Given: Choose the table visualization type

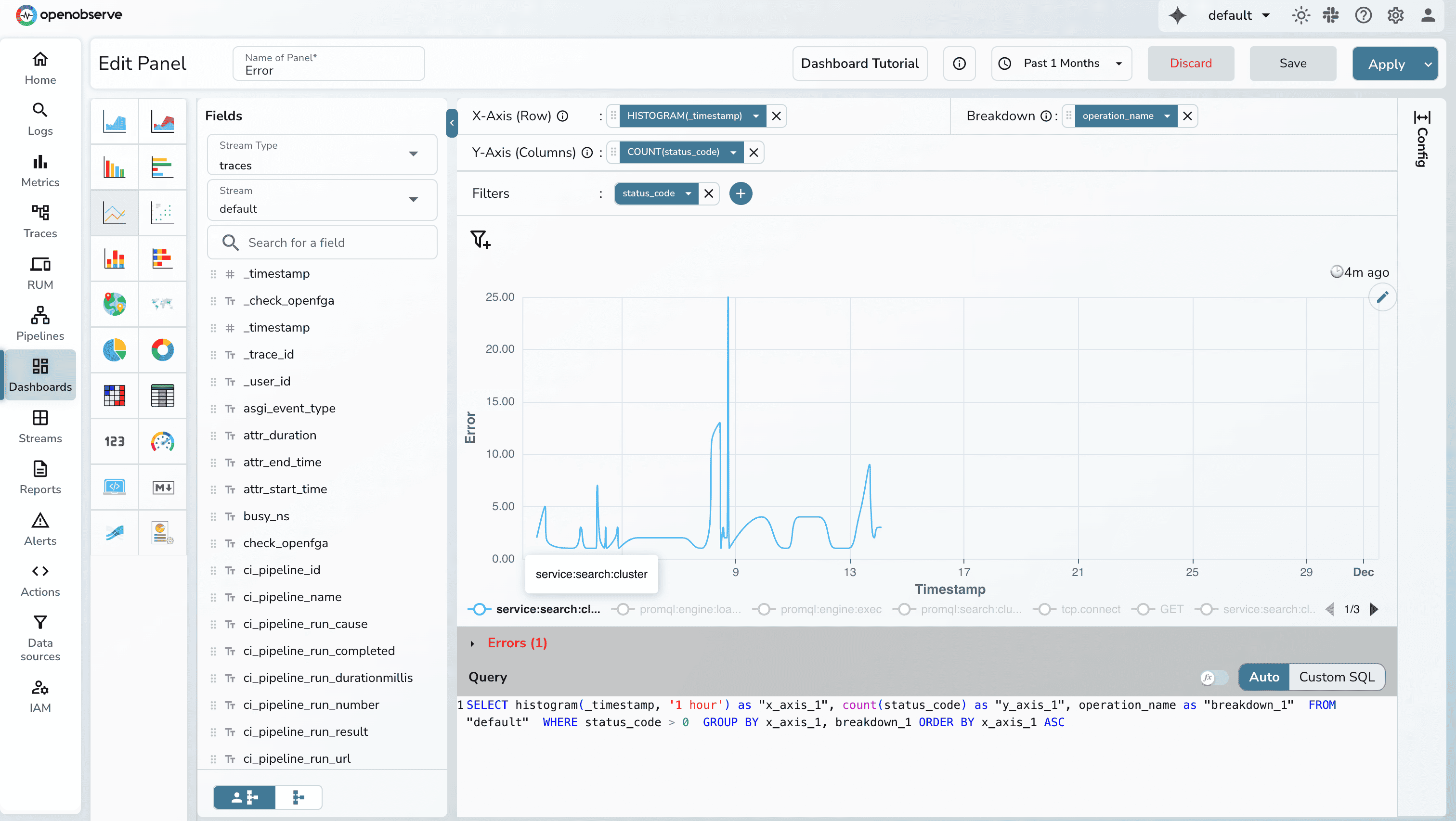Looking at the screenshot, I should [162, 396].
